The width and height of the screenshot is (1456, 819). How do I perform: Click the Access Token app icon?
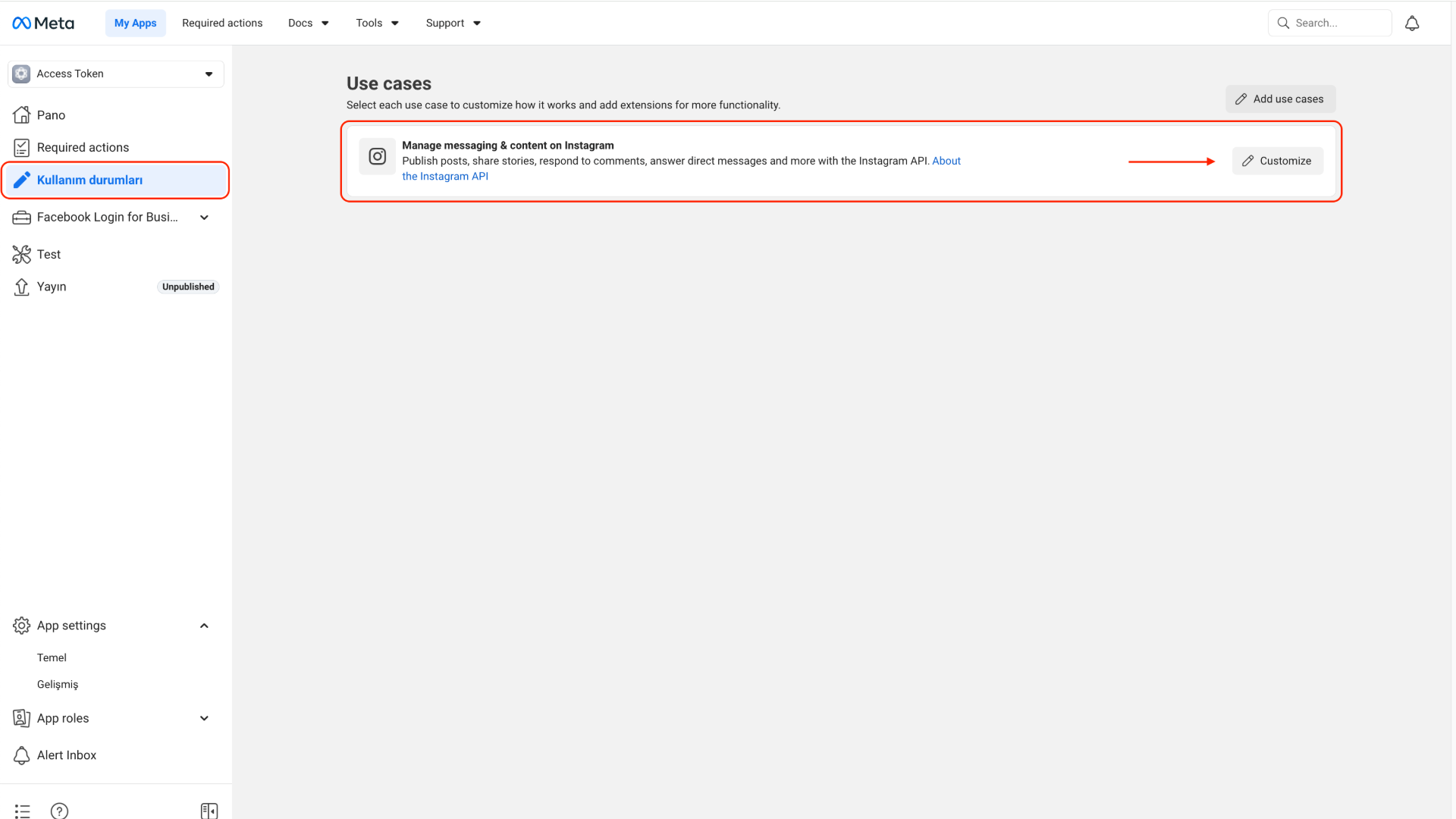[21, 74]
